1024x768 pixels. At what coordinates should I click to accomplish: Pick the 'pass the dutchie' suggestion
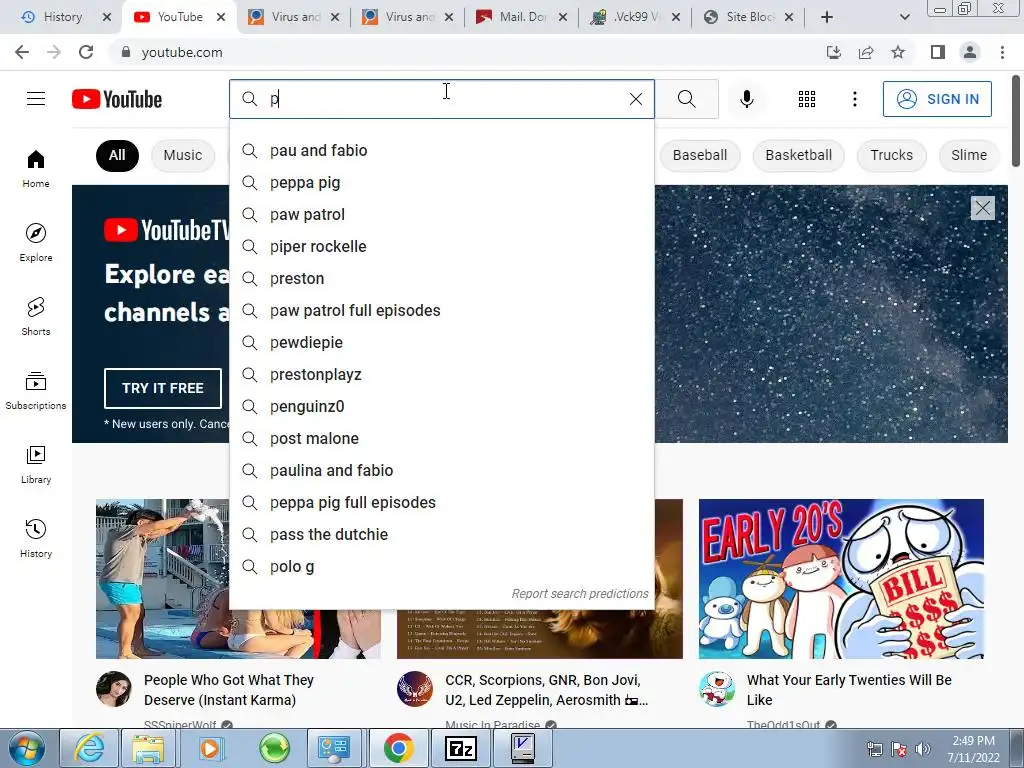[x=441, y=534]
